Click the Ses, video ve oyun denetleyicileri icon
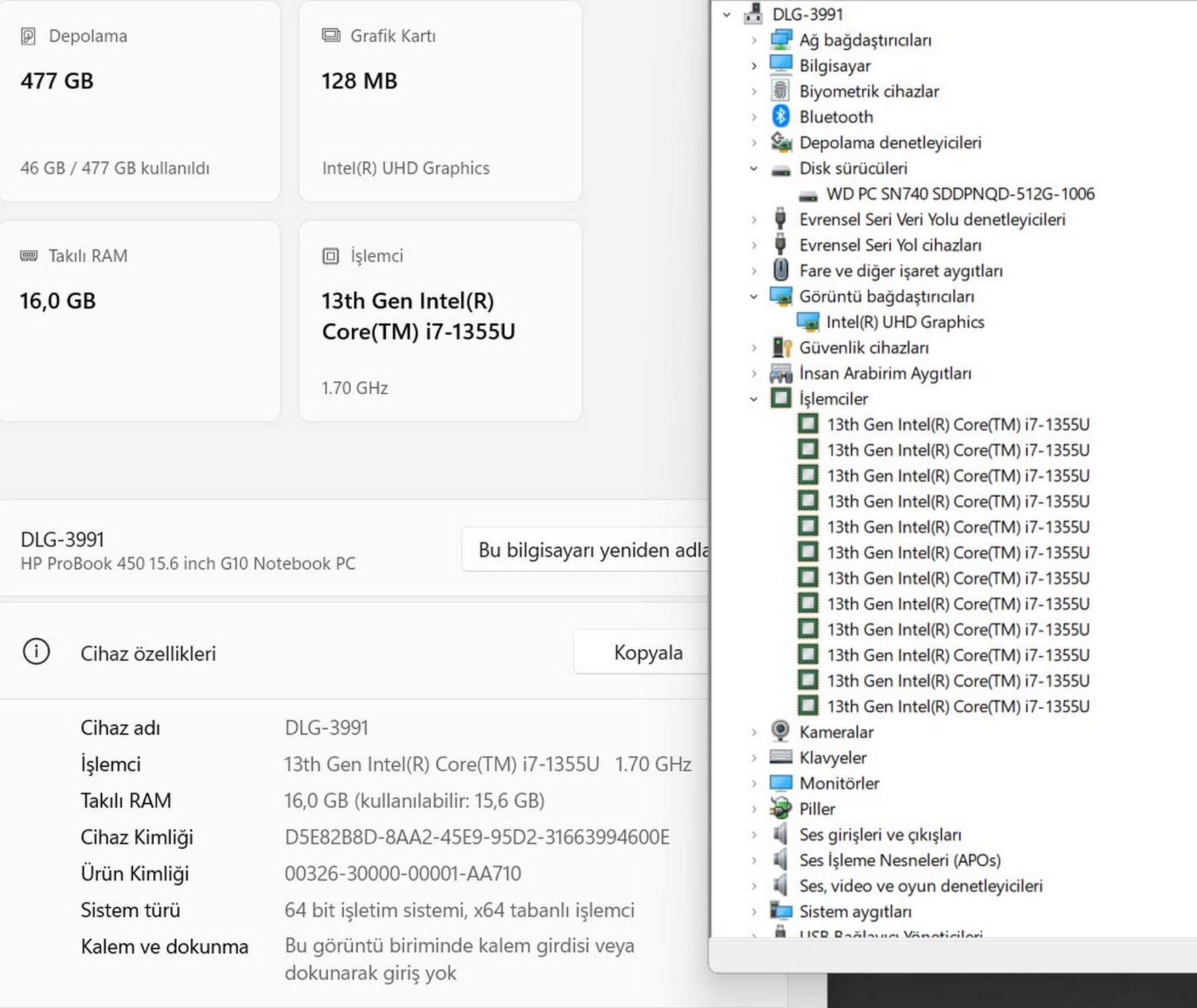 pos(780,885)
